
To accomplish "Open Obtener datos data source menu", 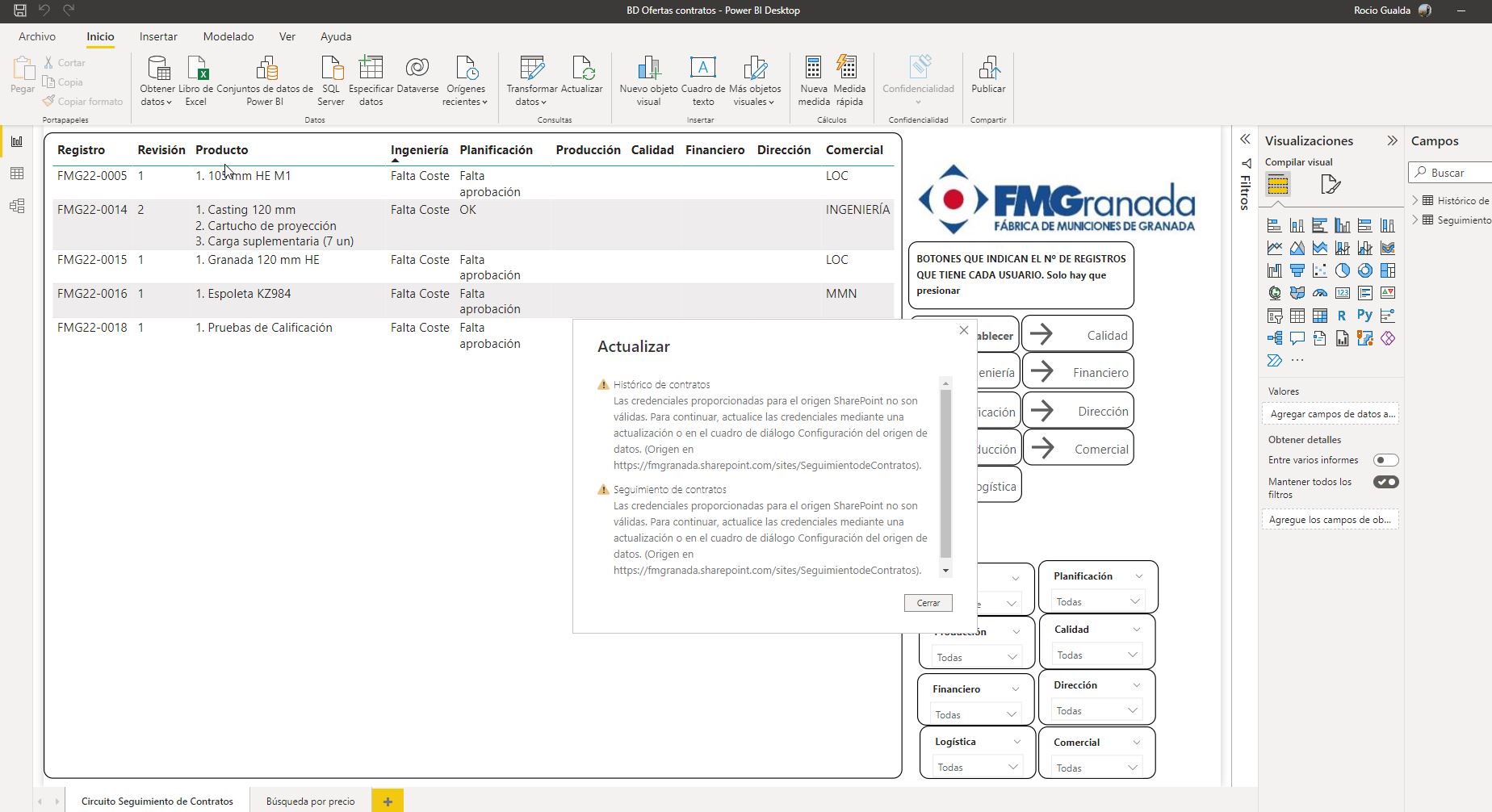I will coord(157,81).
